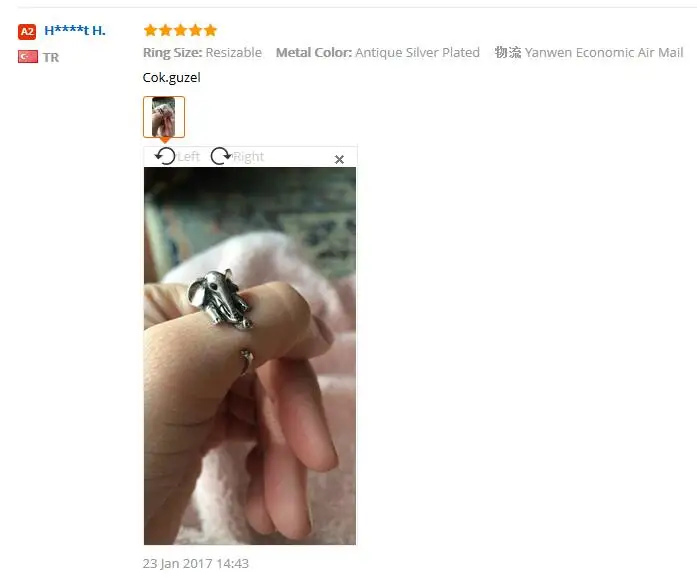Click the Left rotate label

pyautogui.click(x=188, y=157)
